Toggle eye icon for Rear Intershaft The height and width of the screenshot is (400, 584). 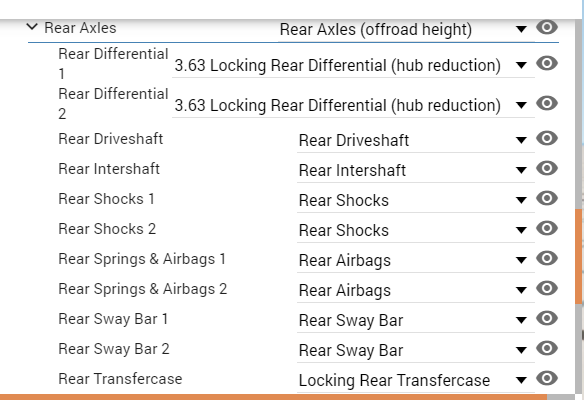[547, 168]
